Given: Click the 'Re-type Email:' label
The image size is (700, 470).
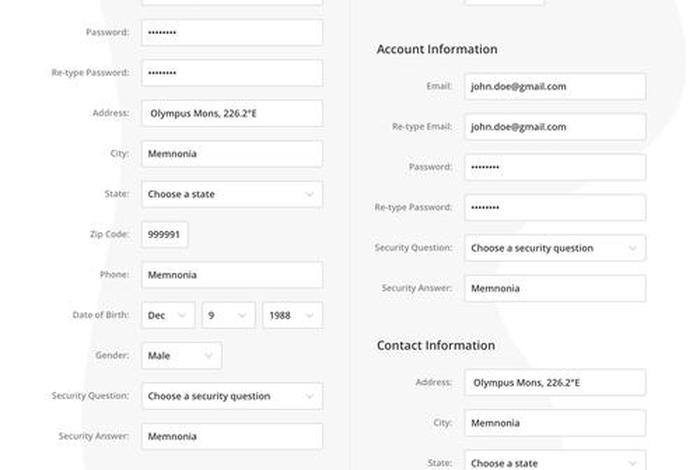Looking at the screenshot, I should (x=422, y=127).
